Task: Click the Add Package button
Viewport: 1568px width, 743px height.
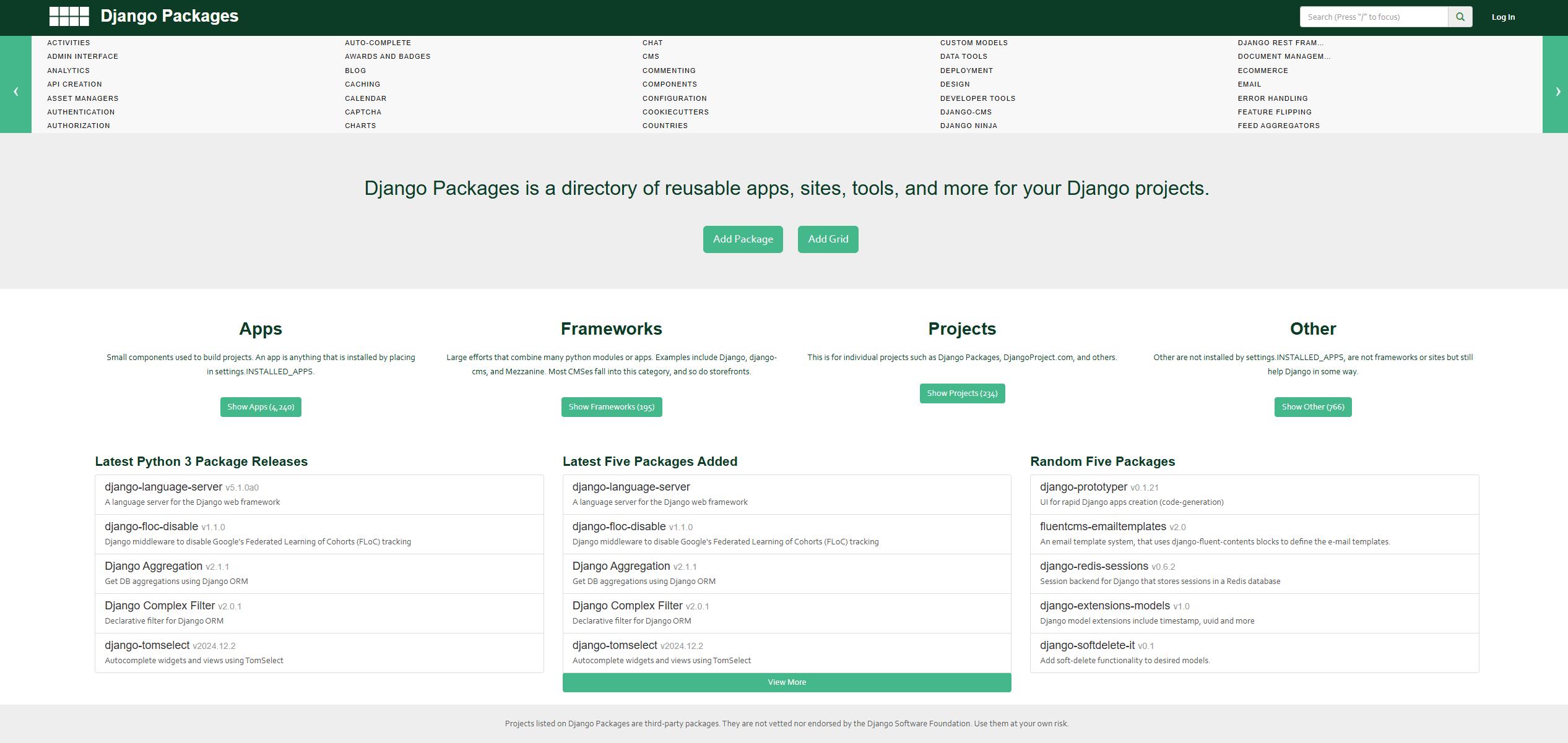Action: [743, 239]
